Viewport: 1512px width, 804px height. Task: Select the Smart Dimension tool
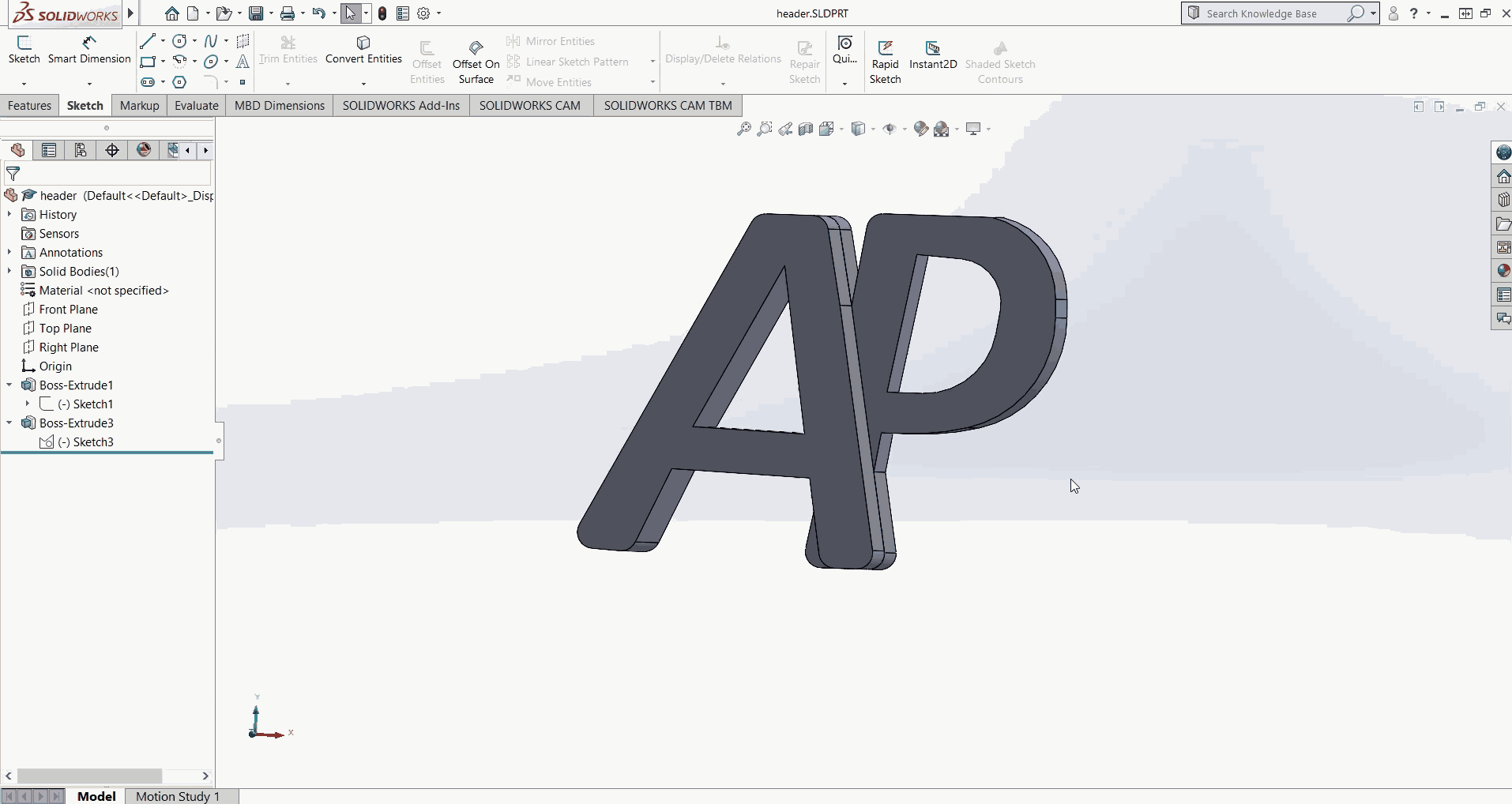coord(88,50)
